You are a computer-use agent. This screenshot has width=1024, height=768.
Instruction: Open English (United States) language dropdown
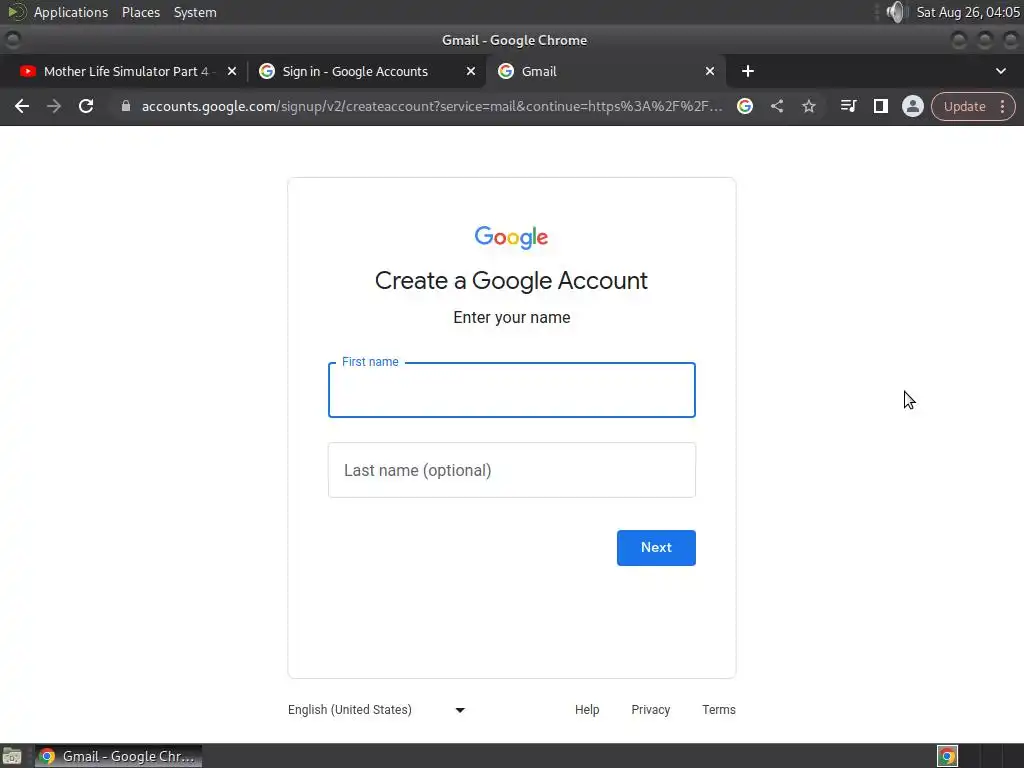coord(377,710)
